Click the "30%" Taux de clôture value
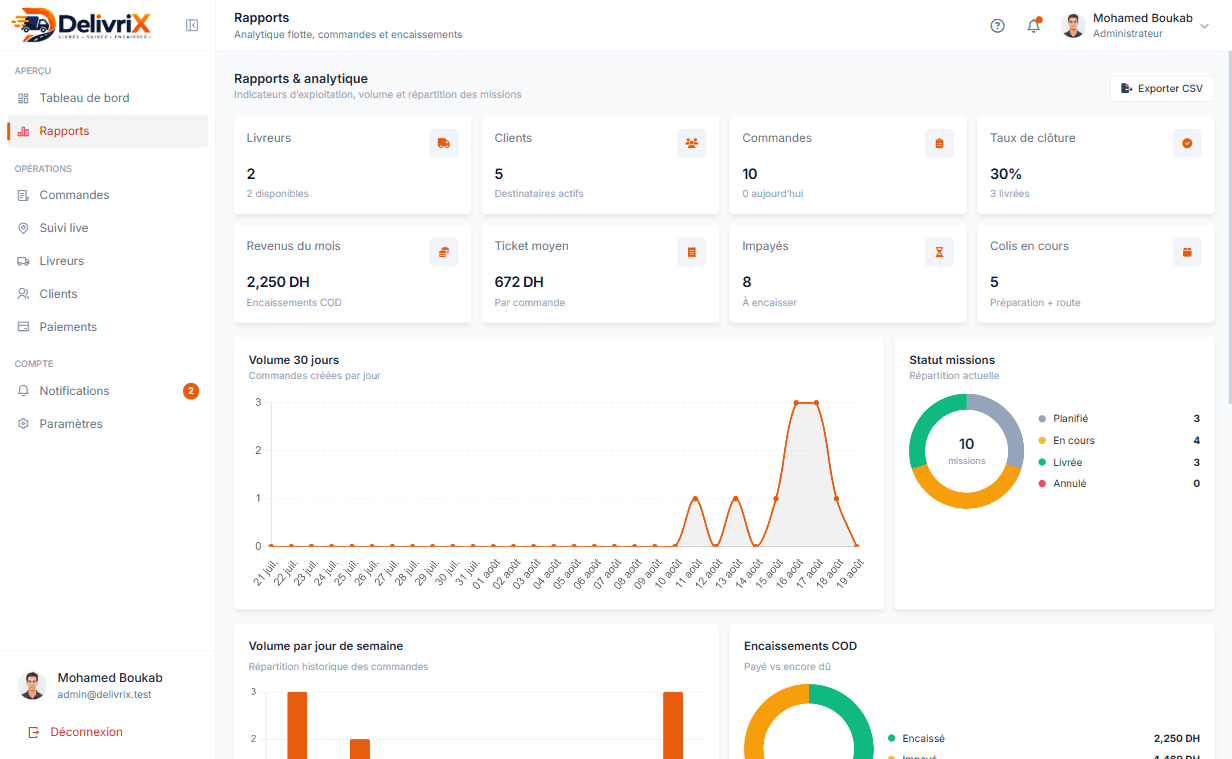 (x=1006, y=174)
